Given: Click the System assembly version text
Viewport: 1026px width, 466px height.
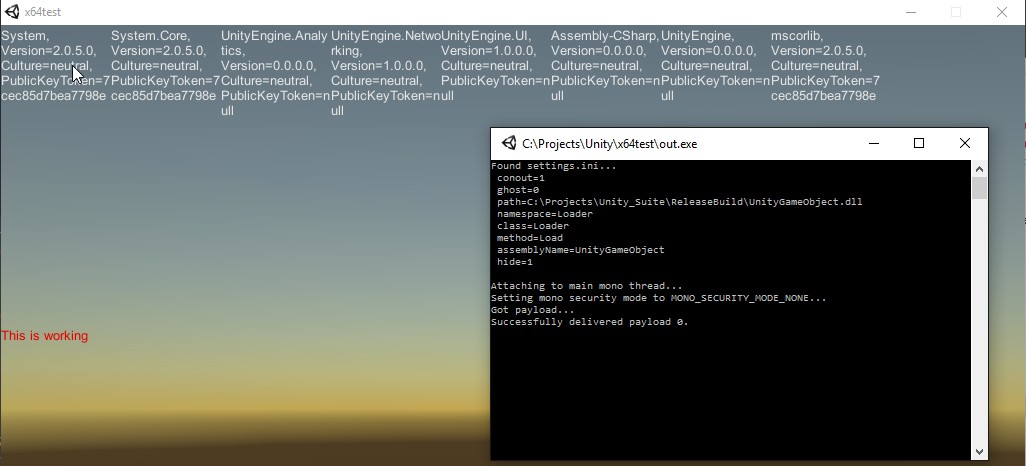Looking at the screenshot, I should pyautogui.click(x=48, y=50).
